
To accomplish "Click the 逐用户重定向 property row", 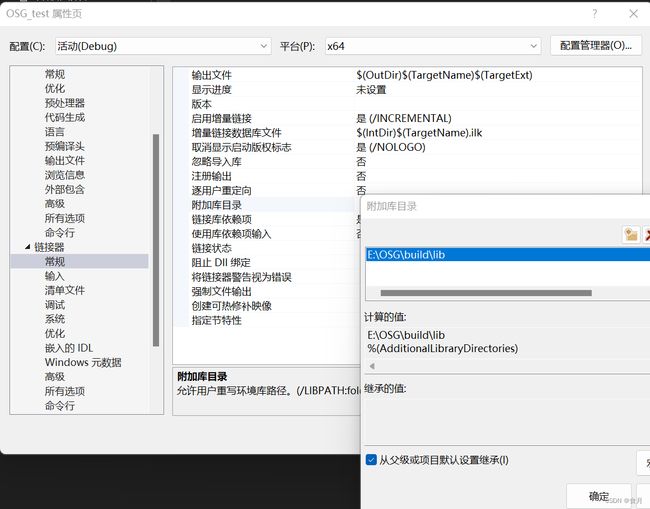I will [x=415, y=191].
